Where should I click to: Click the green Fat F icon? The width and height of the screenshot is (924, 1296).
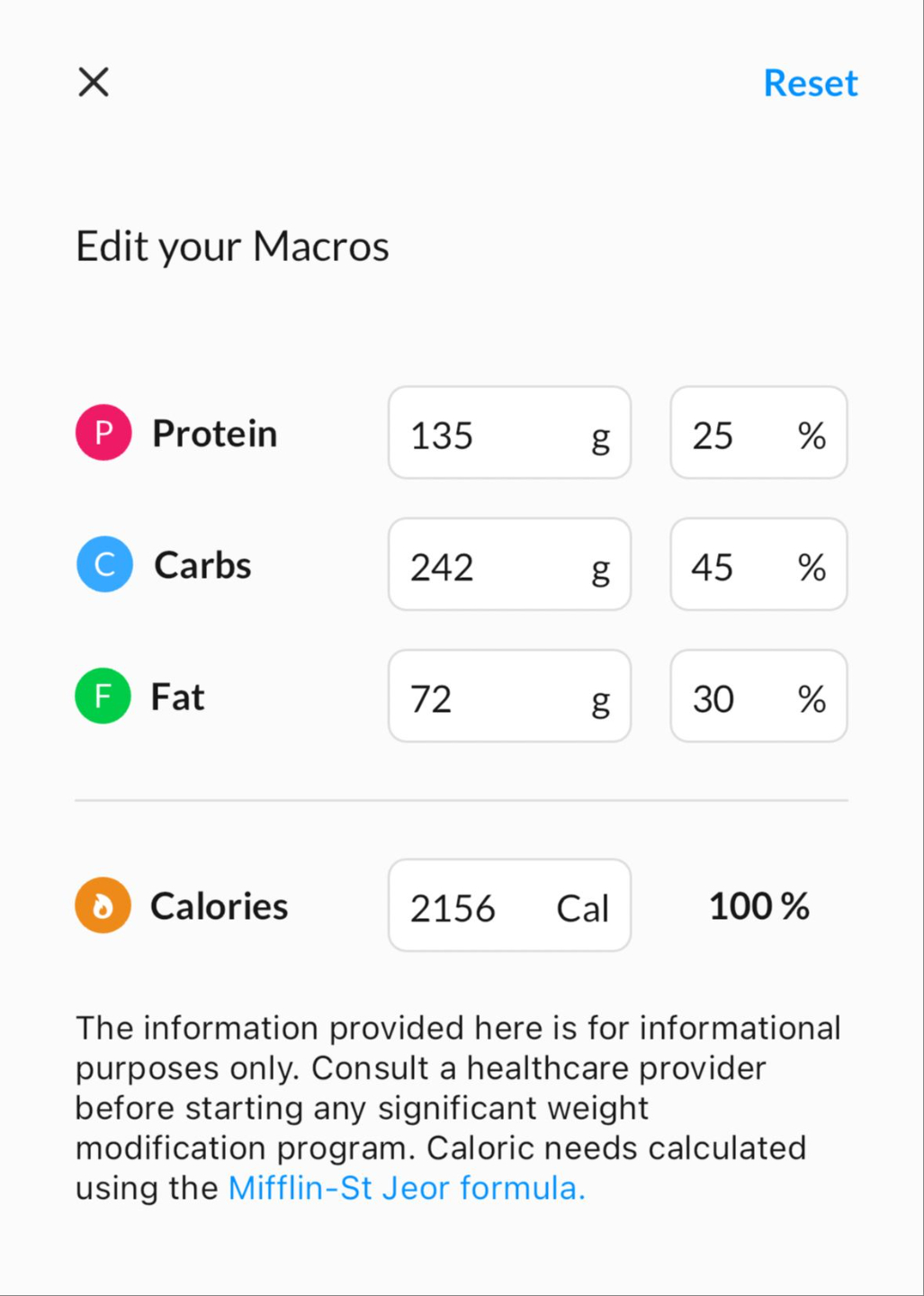[x=103, y=696]
